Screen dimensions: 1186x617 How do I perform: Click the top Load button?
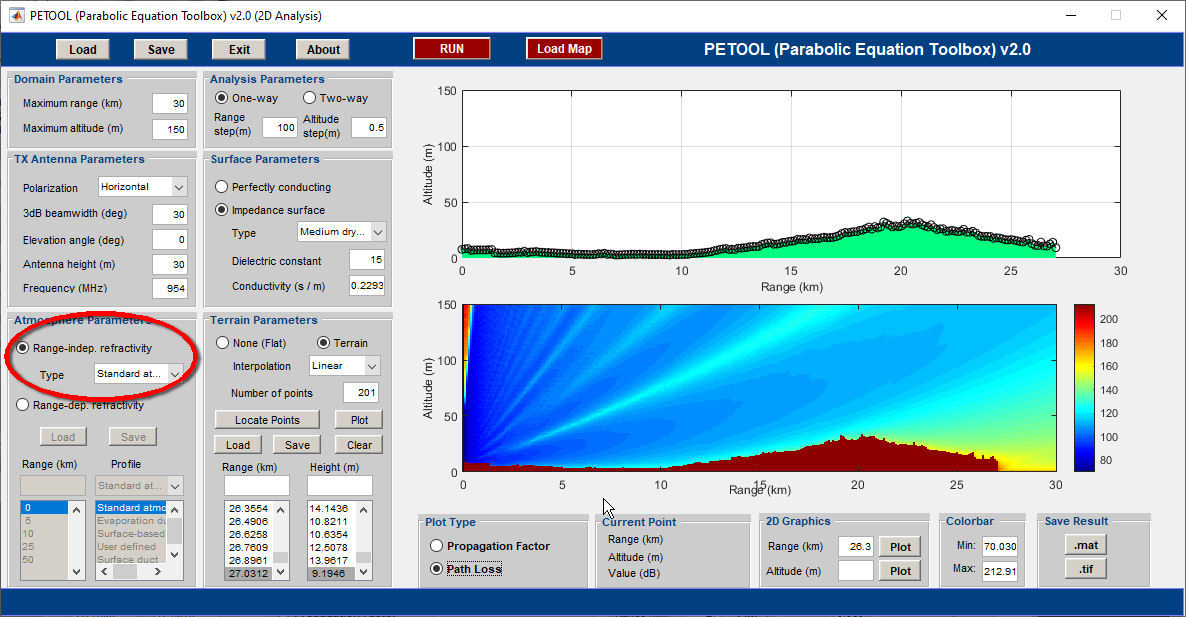82,49
